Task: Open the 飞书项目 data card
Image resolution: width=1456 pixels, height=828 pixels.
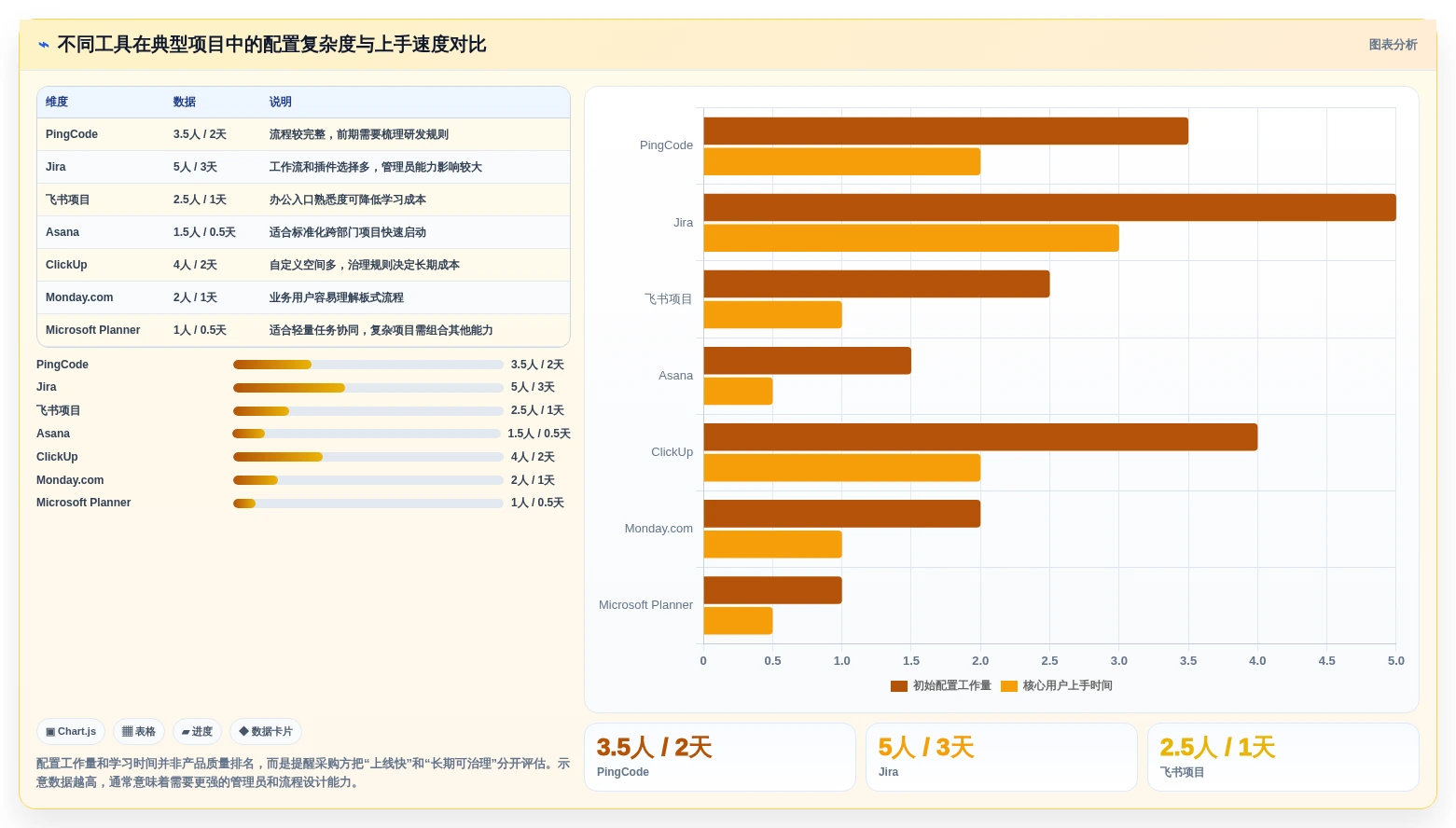Action: click(1283, 757)
